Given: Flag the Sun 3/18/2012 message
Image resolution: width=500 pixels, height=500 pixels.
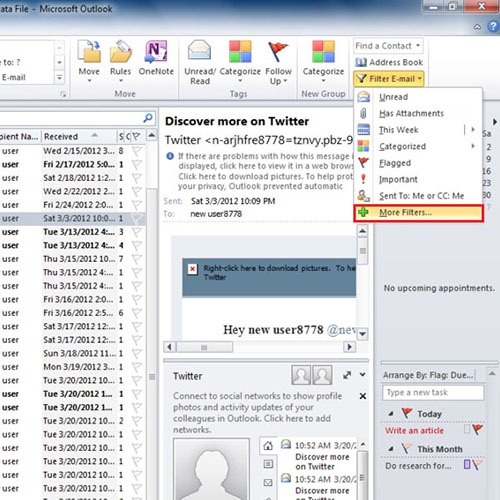Looking at the screenshot, I should pyautogui.click(x=136, y=353).
